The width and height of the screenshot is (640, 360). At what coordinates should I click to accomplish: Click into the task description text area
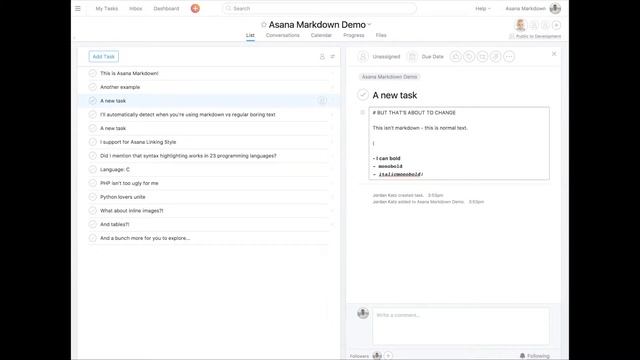click(x=459, y=143)
